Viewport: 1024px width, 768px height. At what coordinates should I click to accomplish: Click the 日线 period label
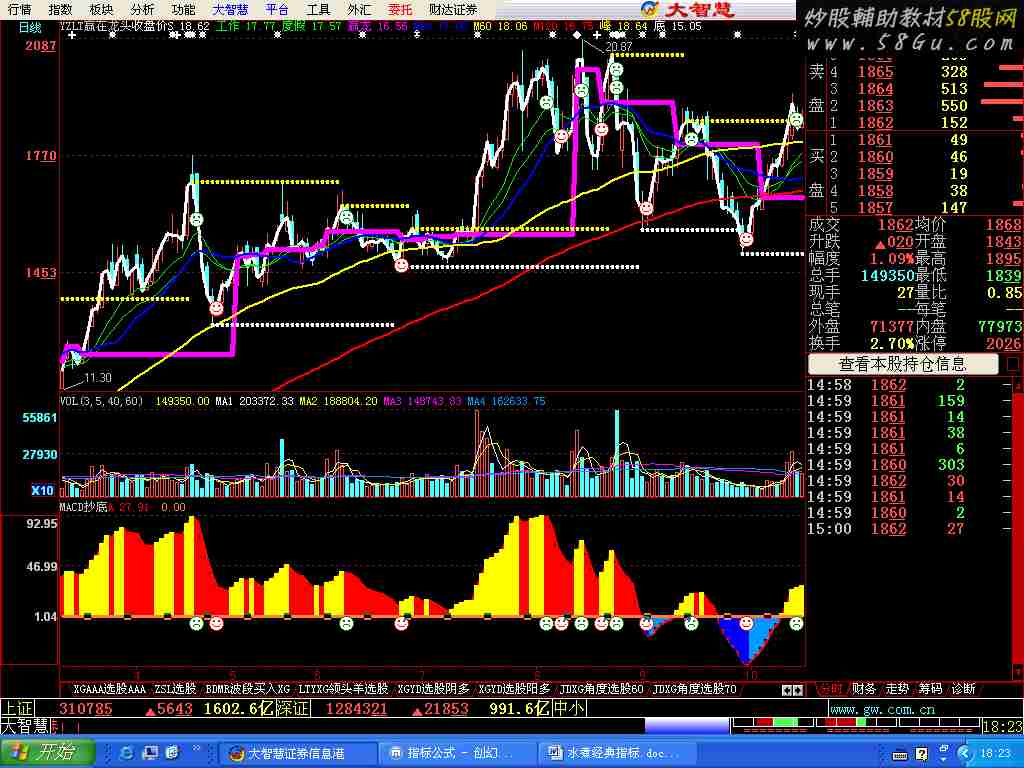pyautogui.click(x=29, y=27)
